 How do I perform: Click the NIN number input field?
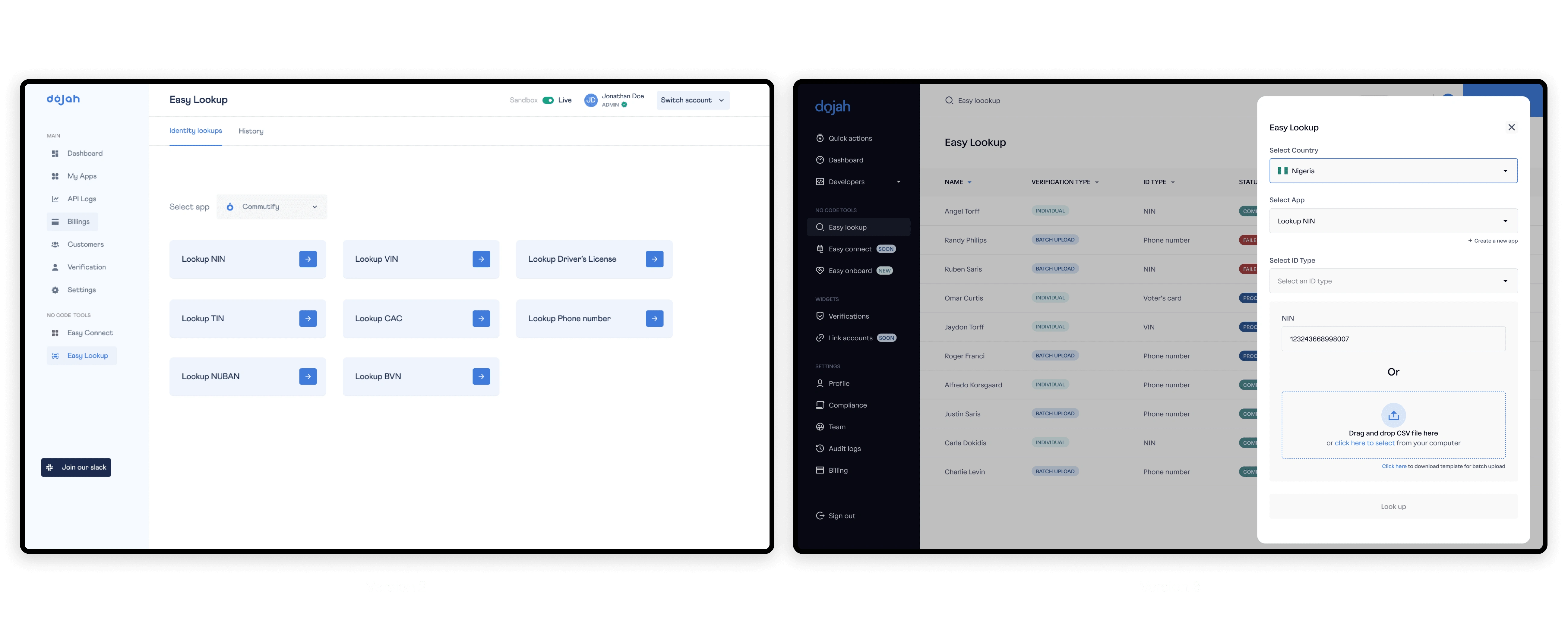pyautogui.click(x=1393, y=339)
